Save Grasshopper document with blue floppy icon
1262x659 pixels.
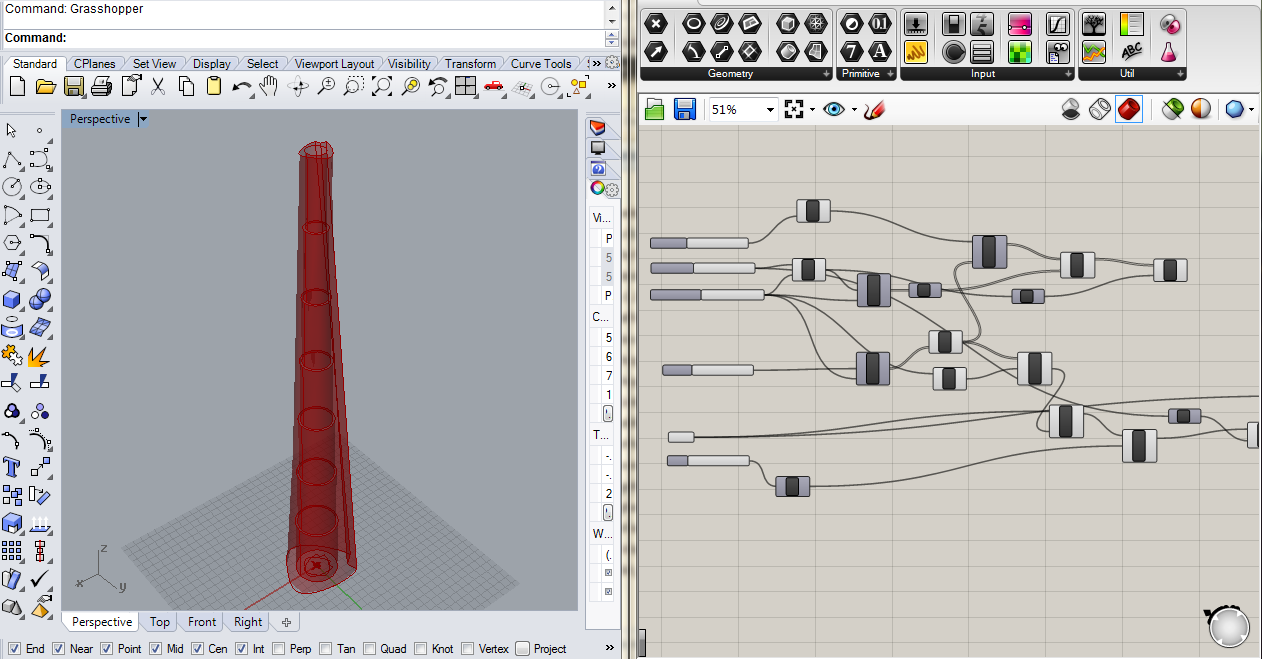pos(685,109)
